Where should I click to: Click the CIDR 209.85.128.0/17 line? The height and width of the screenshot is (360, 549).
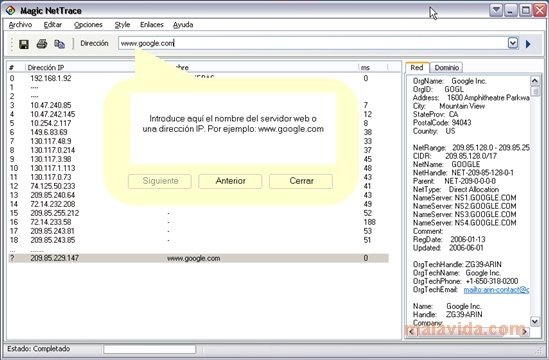coord(454,156)
